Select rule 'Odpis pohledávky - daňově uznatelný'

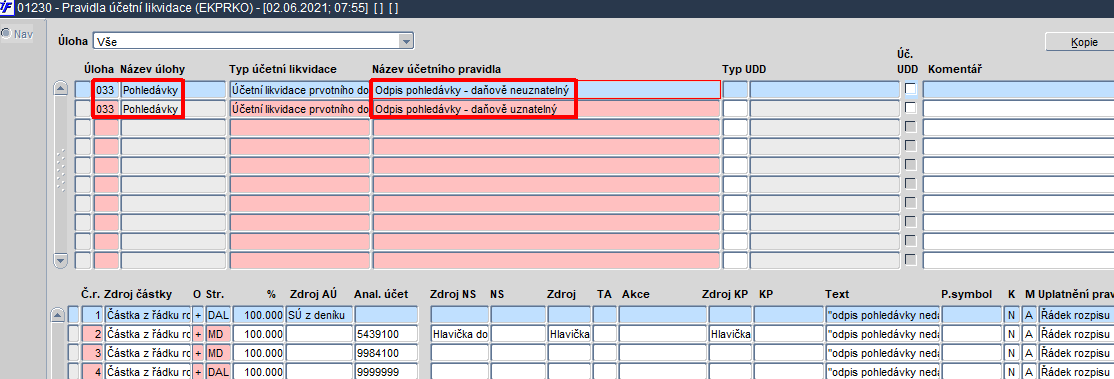click(x=546, y=109)
